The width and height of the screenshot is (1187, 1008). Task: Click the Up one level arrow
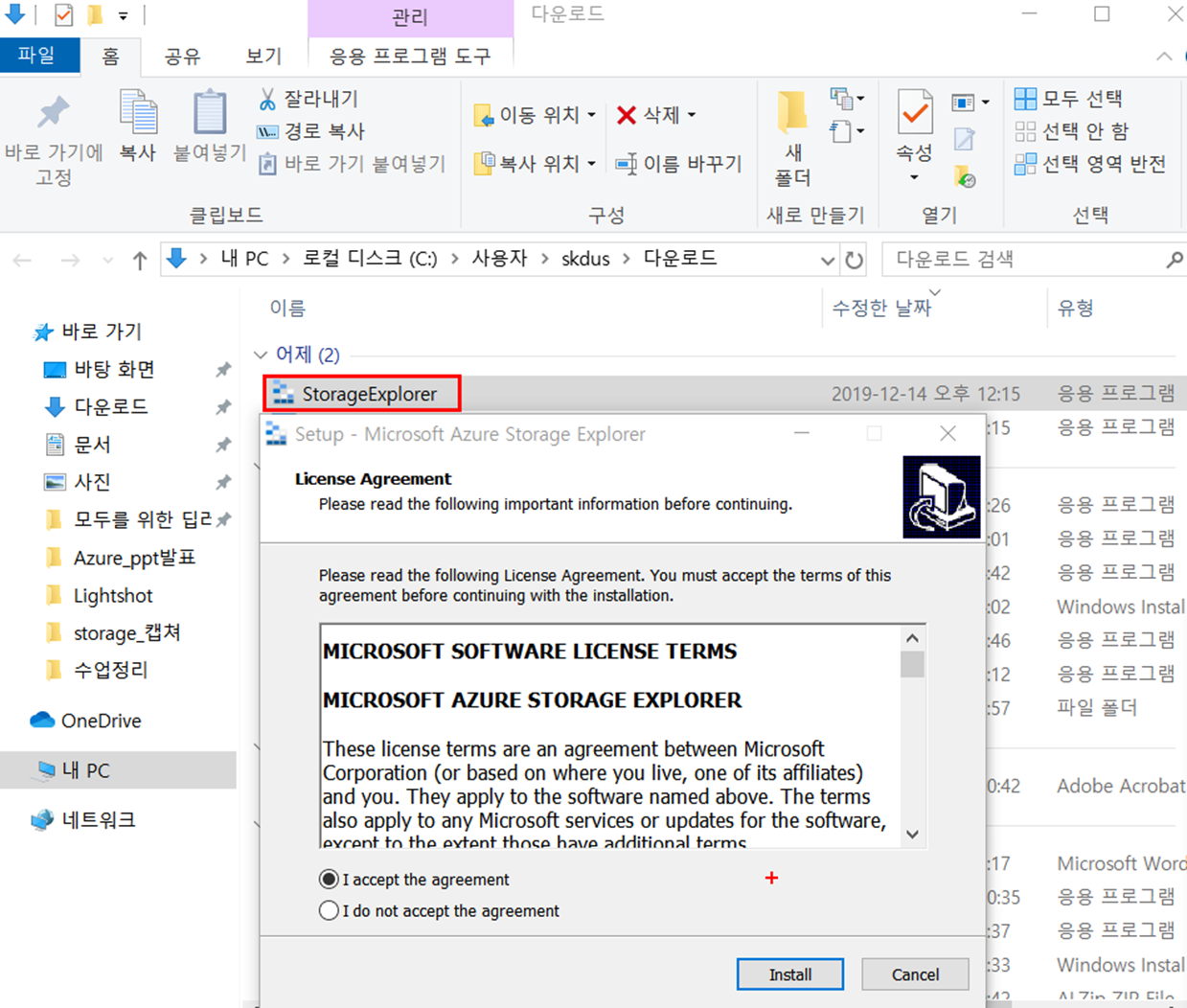[x=140, y=260]
